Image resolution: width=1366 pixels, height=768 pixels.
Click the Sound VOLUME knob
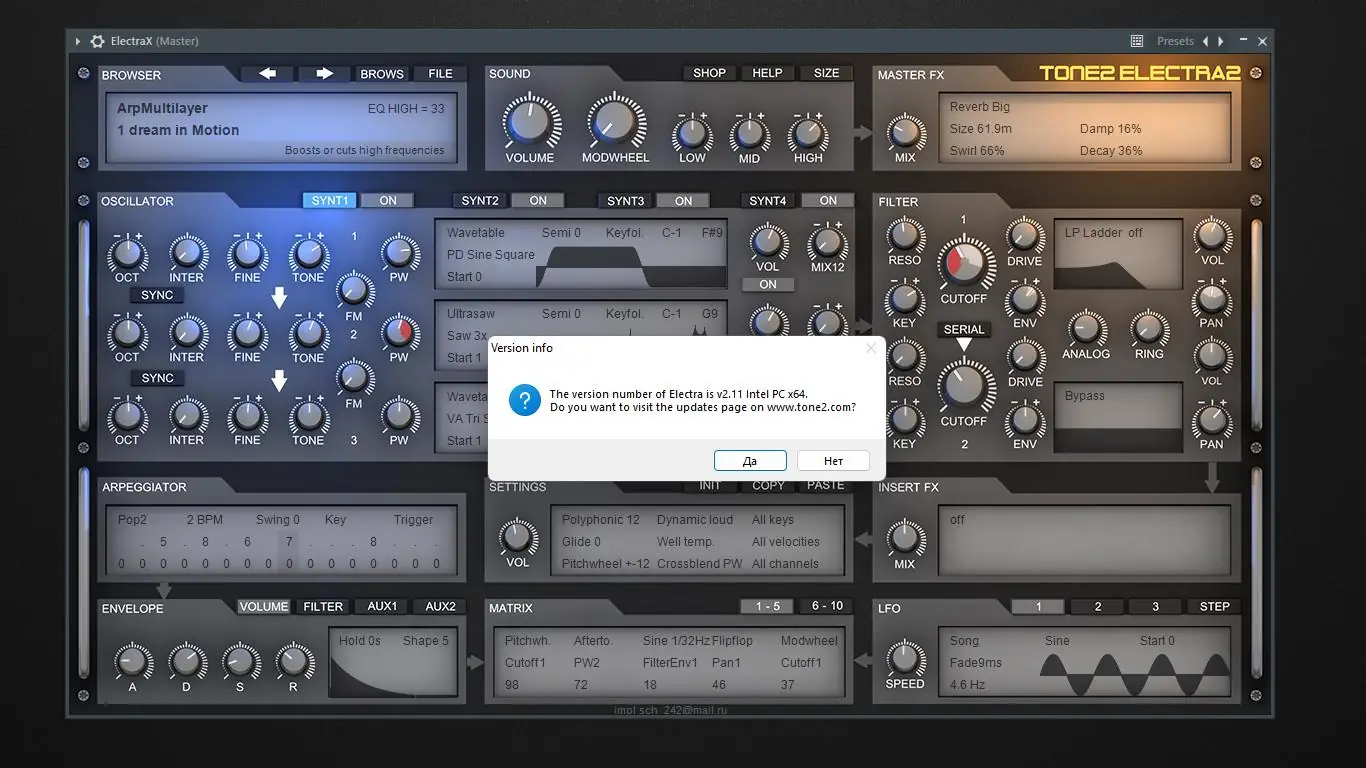pos(529,122)
